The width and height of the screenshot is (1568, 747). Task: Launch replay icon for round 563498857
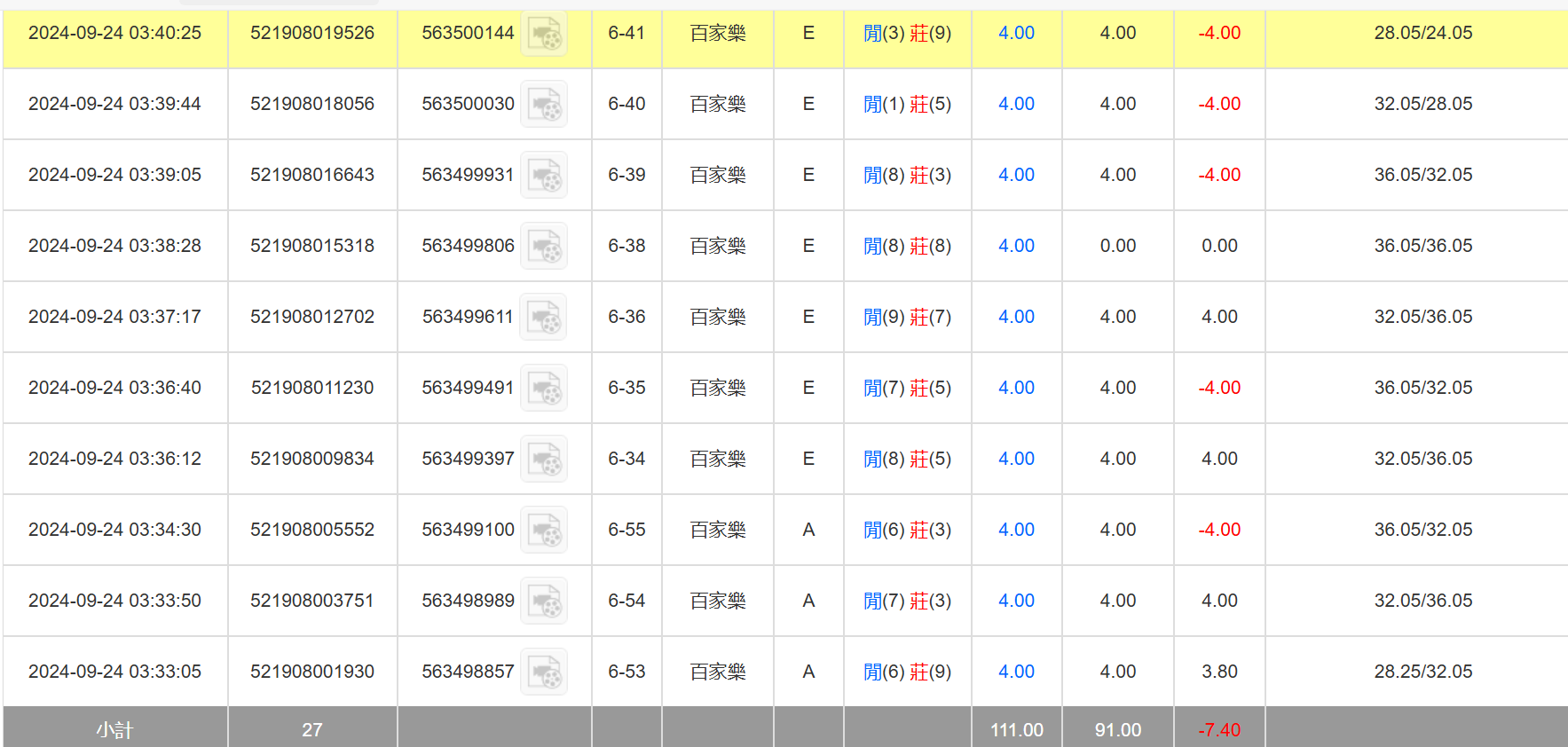543,672
